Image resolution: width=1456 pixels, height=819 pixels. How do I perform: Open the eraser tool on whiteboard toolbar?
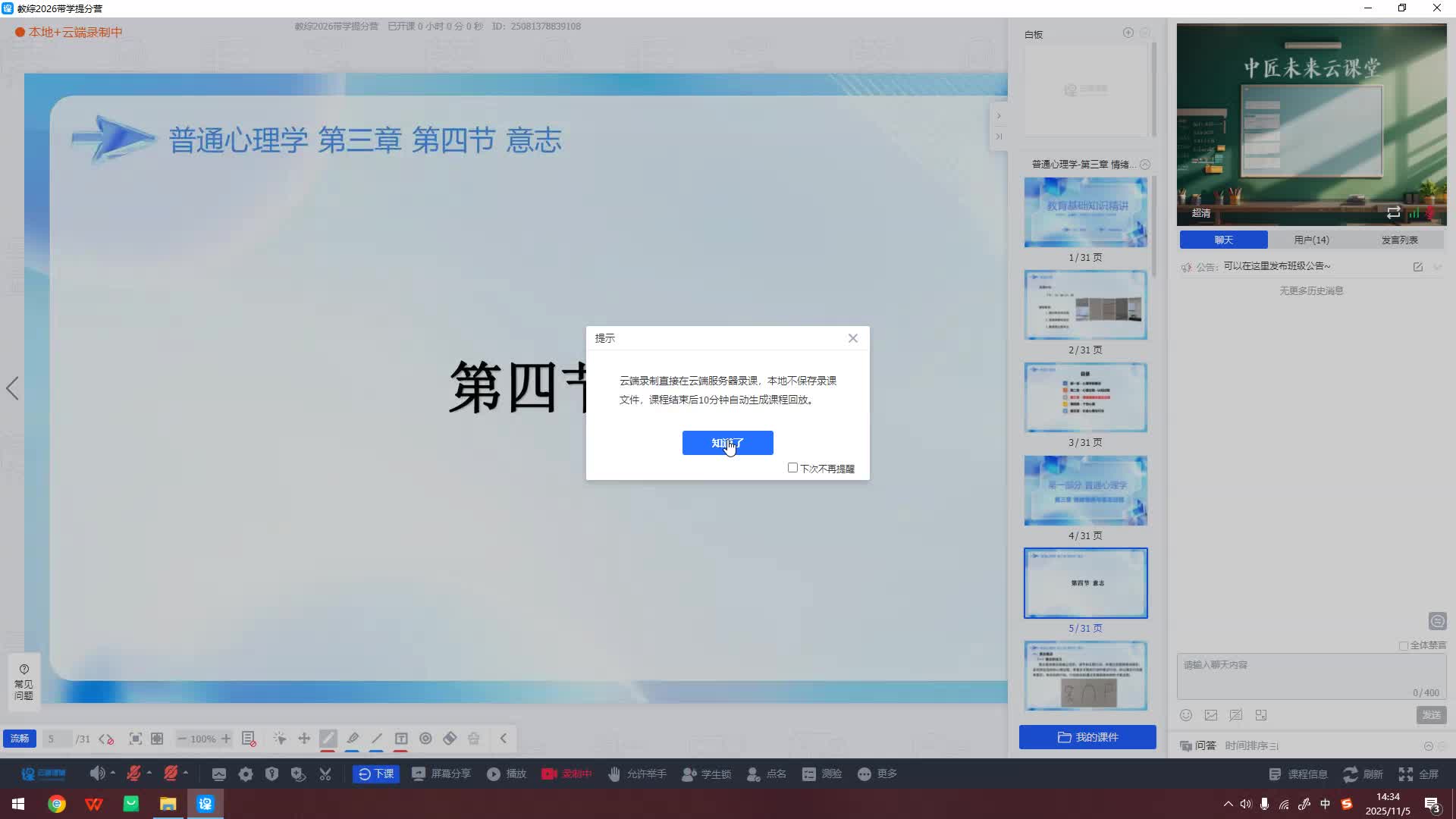[450, 739]
